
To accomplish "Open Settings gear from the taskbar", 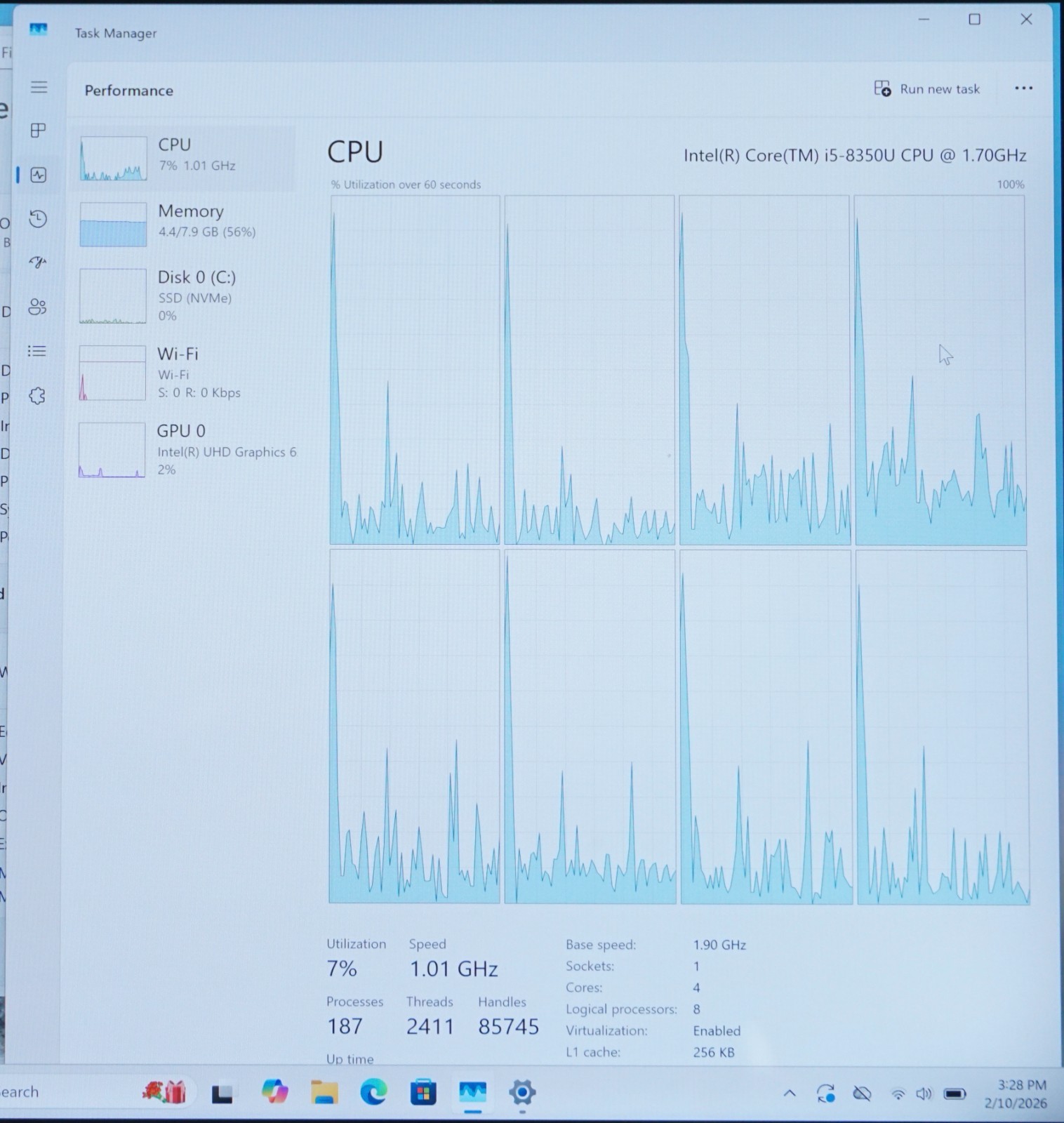I will click(522, 1092).
